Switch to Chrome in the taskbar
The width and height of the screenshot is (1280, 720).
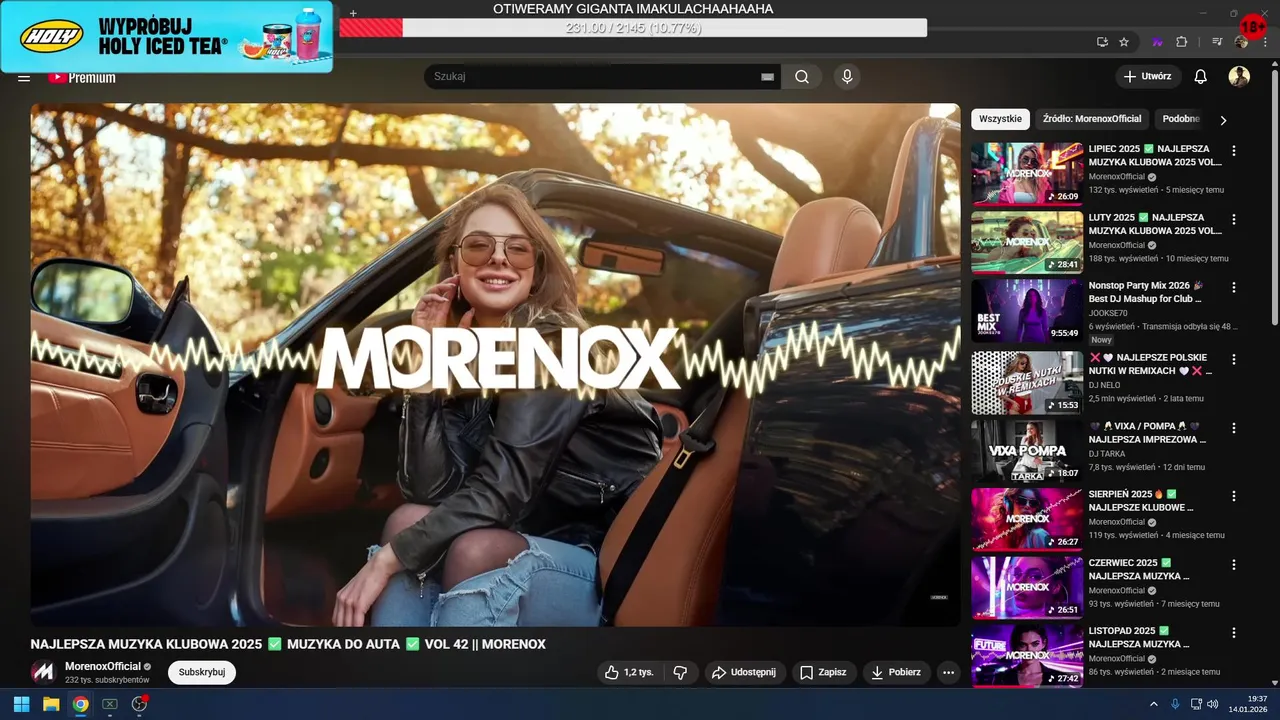pos(80,704)
